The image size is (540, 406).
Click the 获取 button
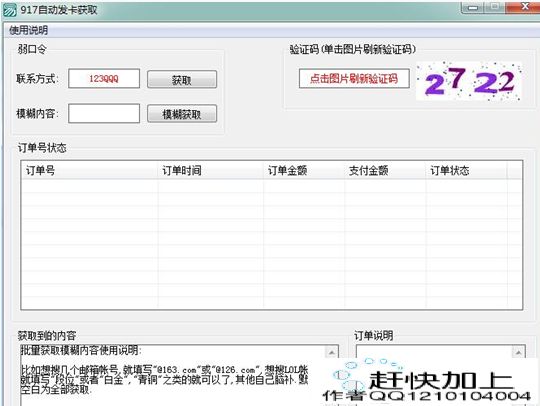pos(182,80)
